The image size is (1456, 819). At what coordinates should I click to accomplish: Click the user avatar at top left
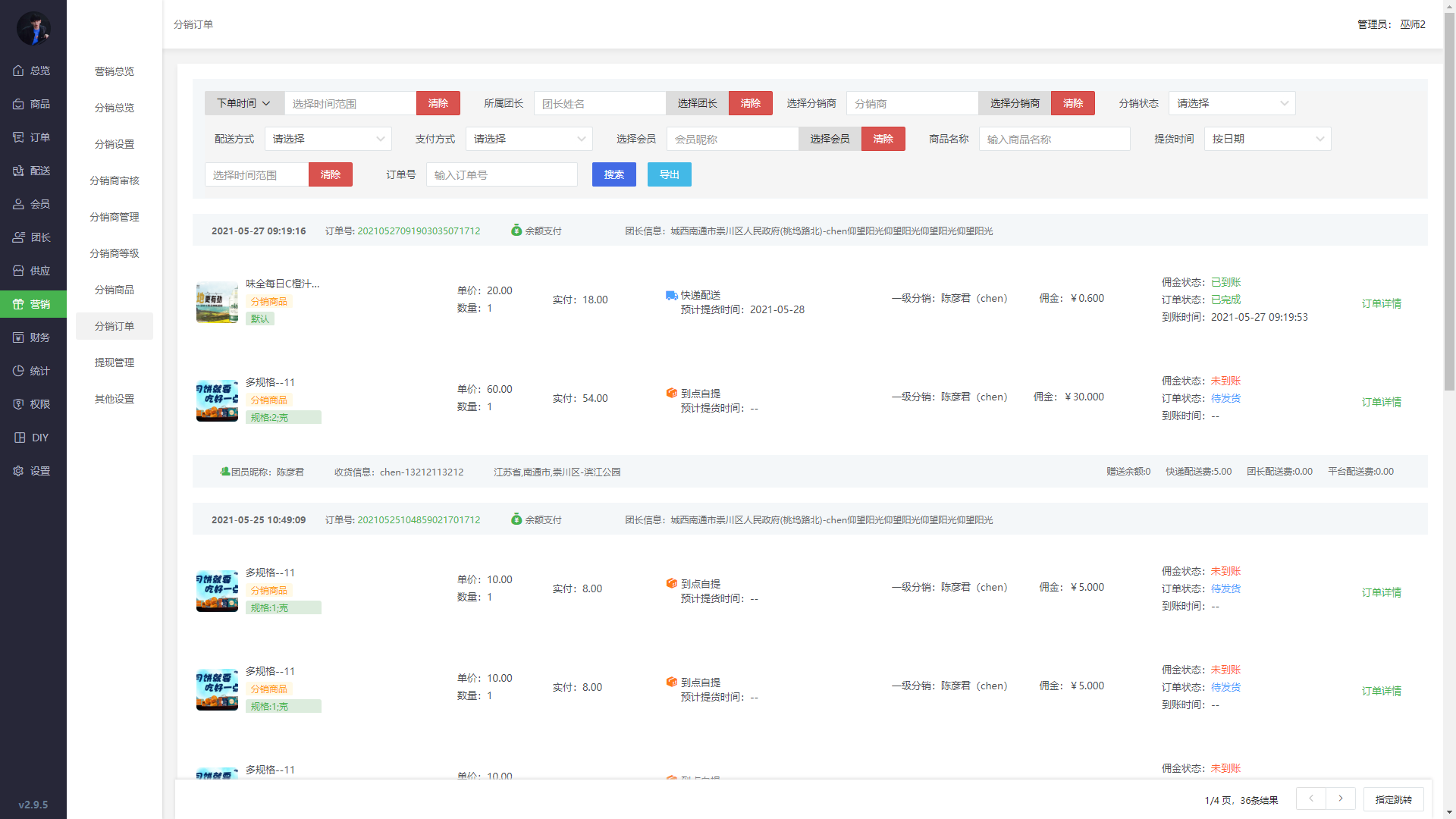pos(33,28)
